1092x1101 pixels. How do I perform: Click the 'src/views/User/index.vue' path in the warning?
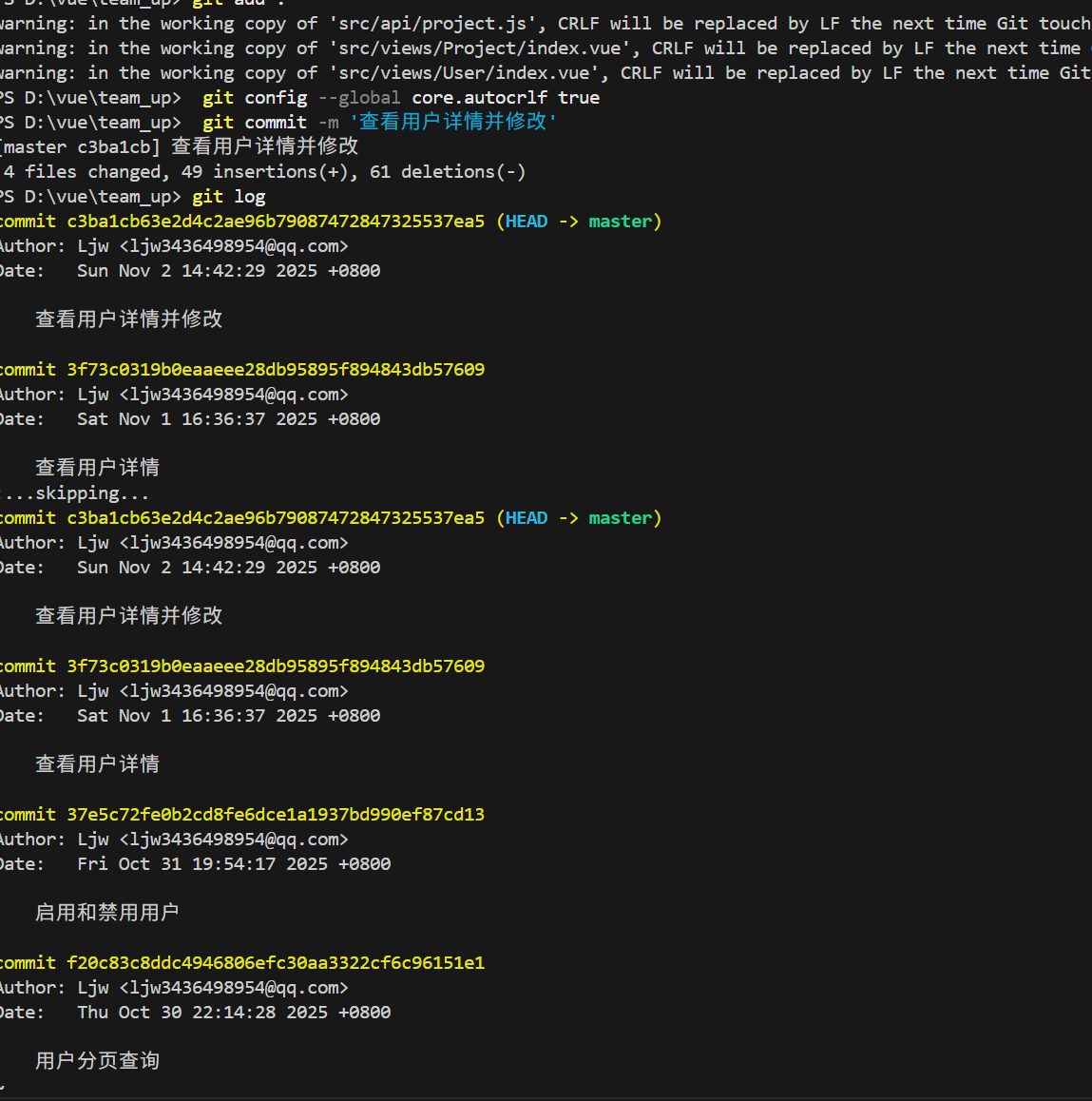coord(464,73)
